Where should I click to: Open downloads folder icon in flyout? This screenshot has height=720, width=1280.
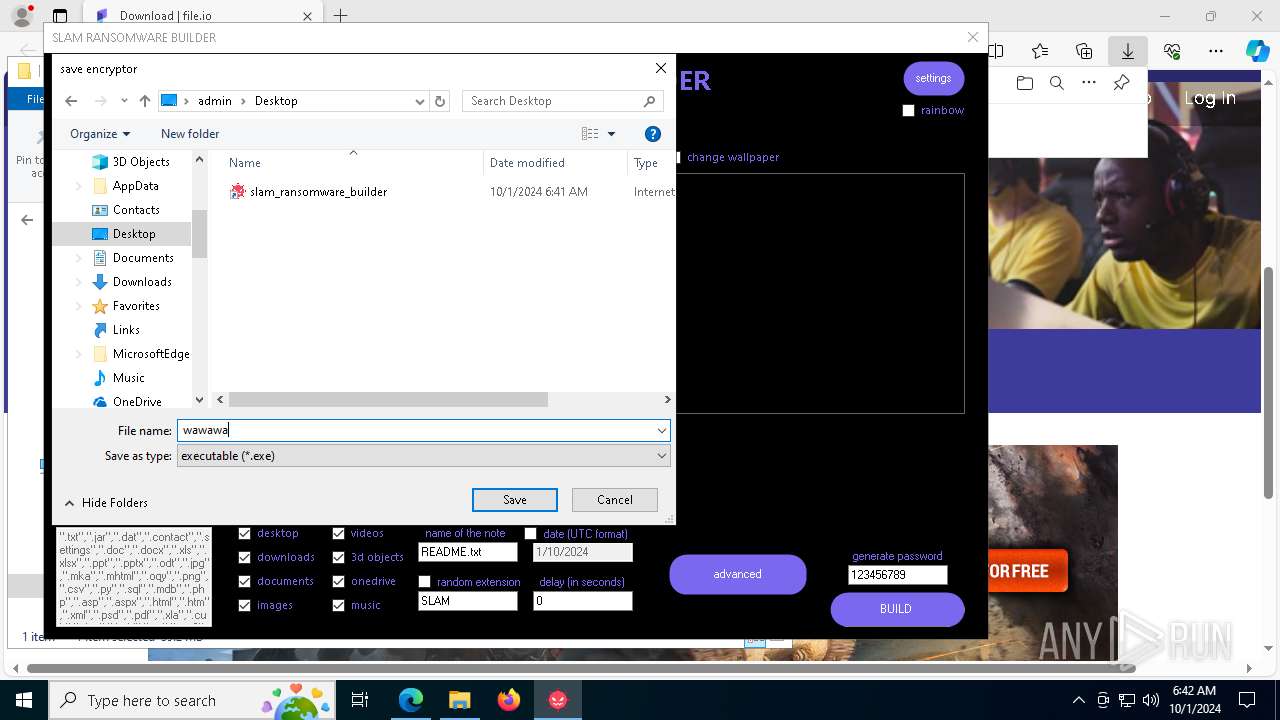pyautogui.click(x=1024, y=83)
